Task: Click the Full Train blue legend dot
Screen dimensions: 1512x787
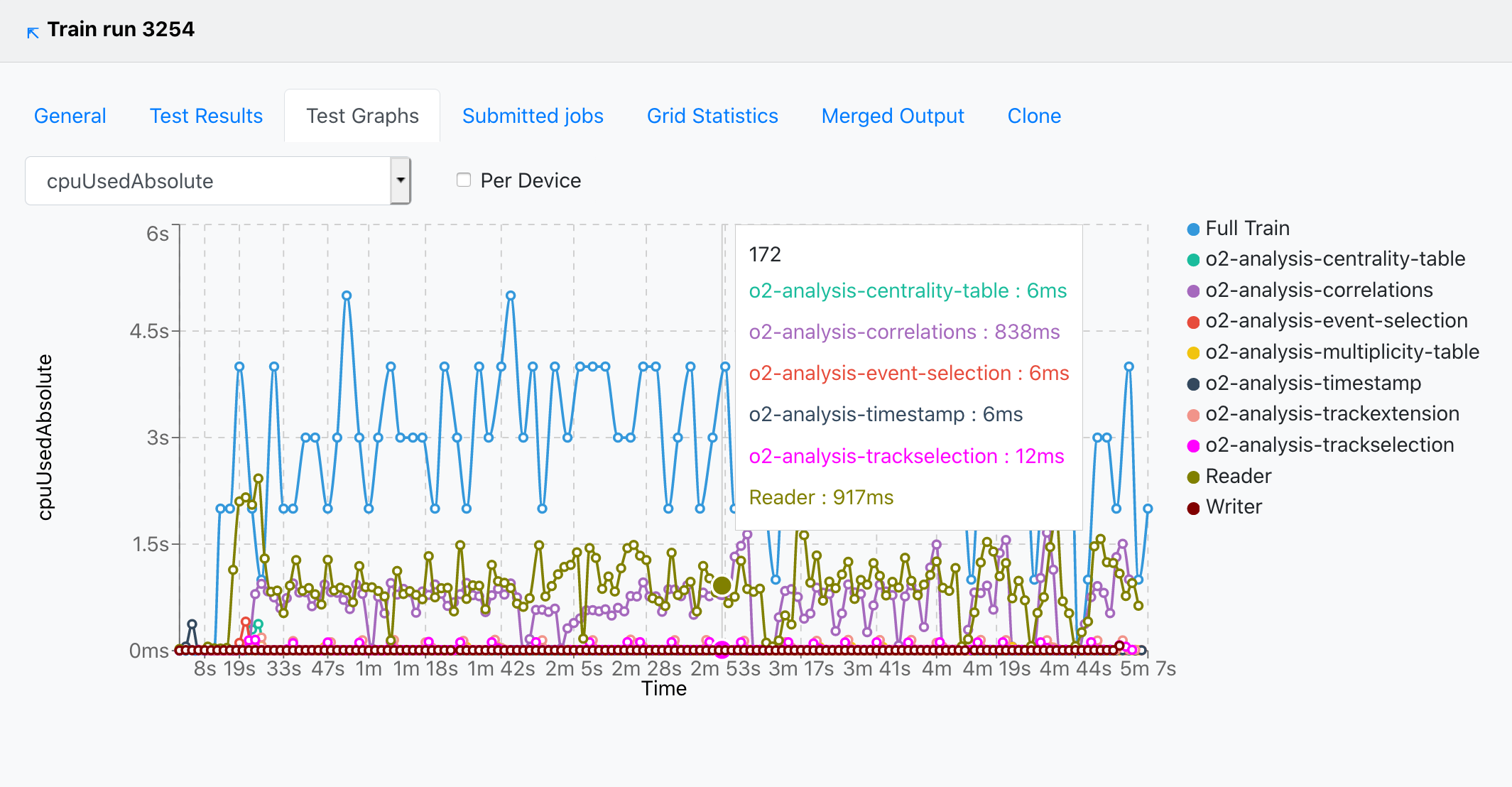Action: point(1193,229)
